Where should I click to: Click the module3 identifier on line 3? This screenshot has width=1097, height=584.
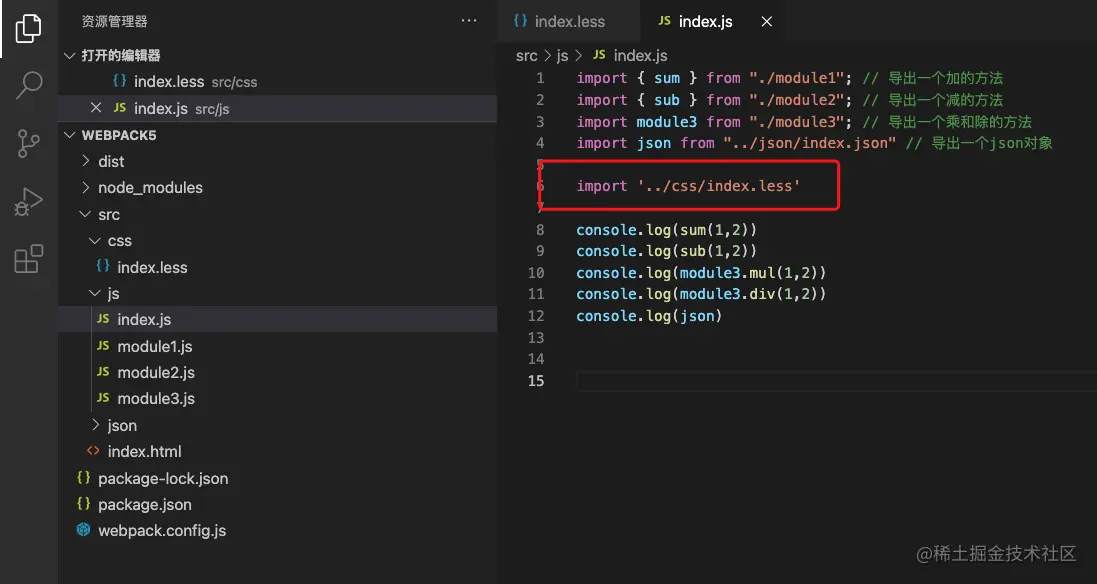666,122
